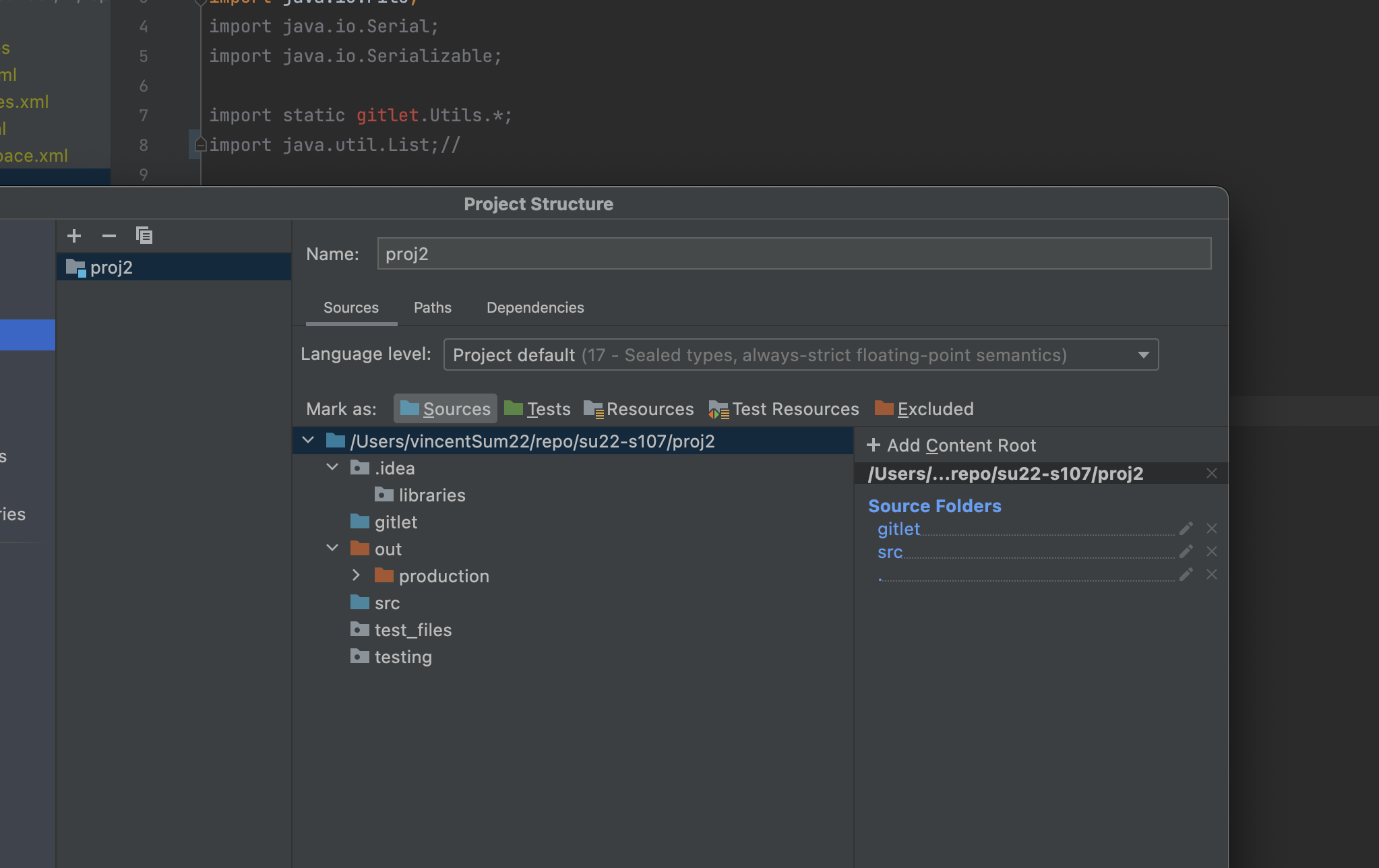The height and width of the screenshot is (868, 1379).
Task: Switch to the Dependencies tab
Action: (x=535, y=308)
